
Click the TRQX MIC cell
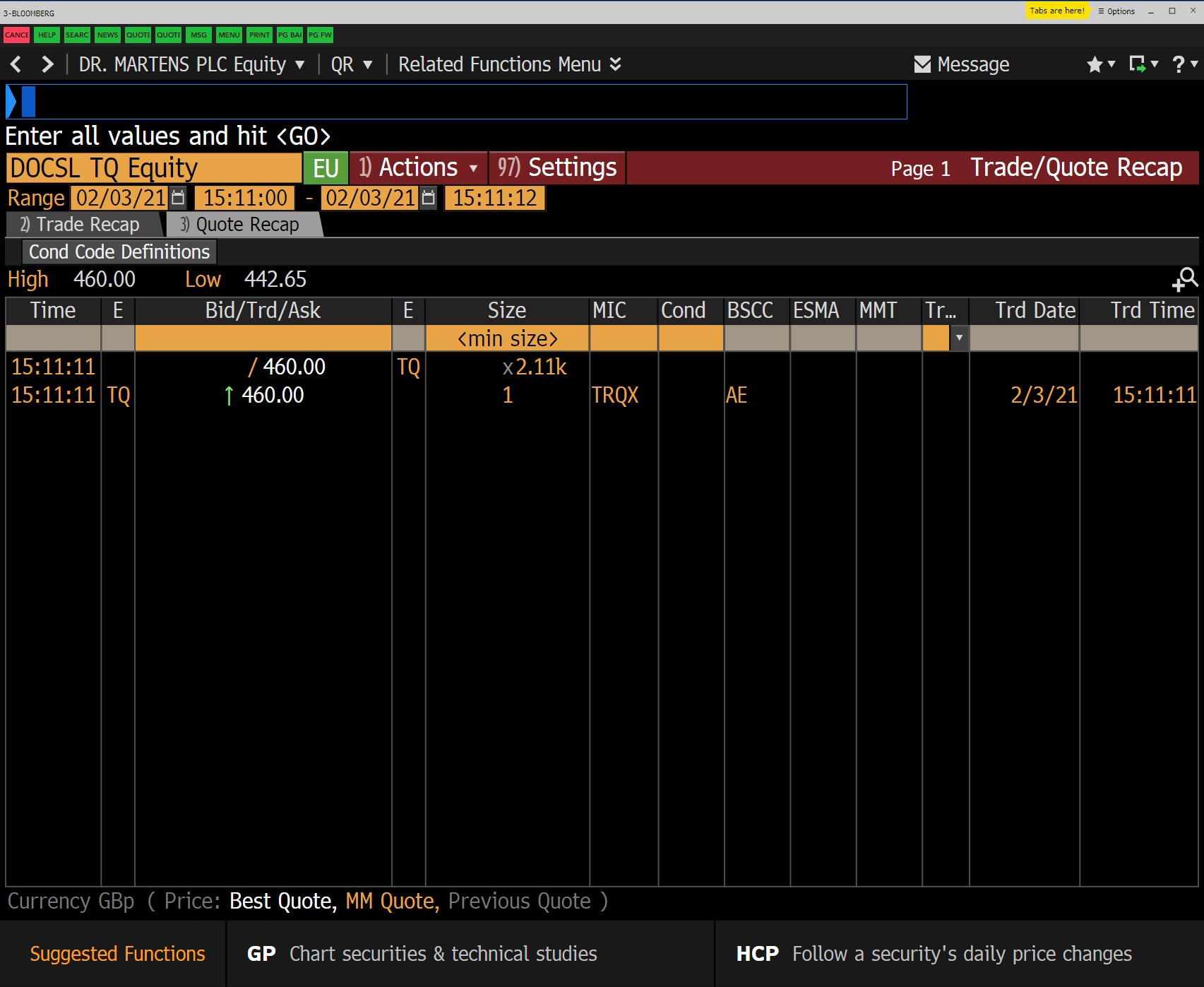(x=615, y=396)
